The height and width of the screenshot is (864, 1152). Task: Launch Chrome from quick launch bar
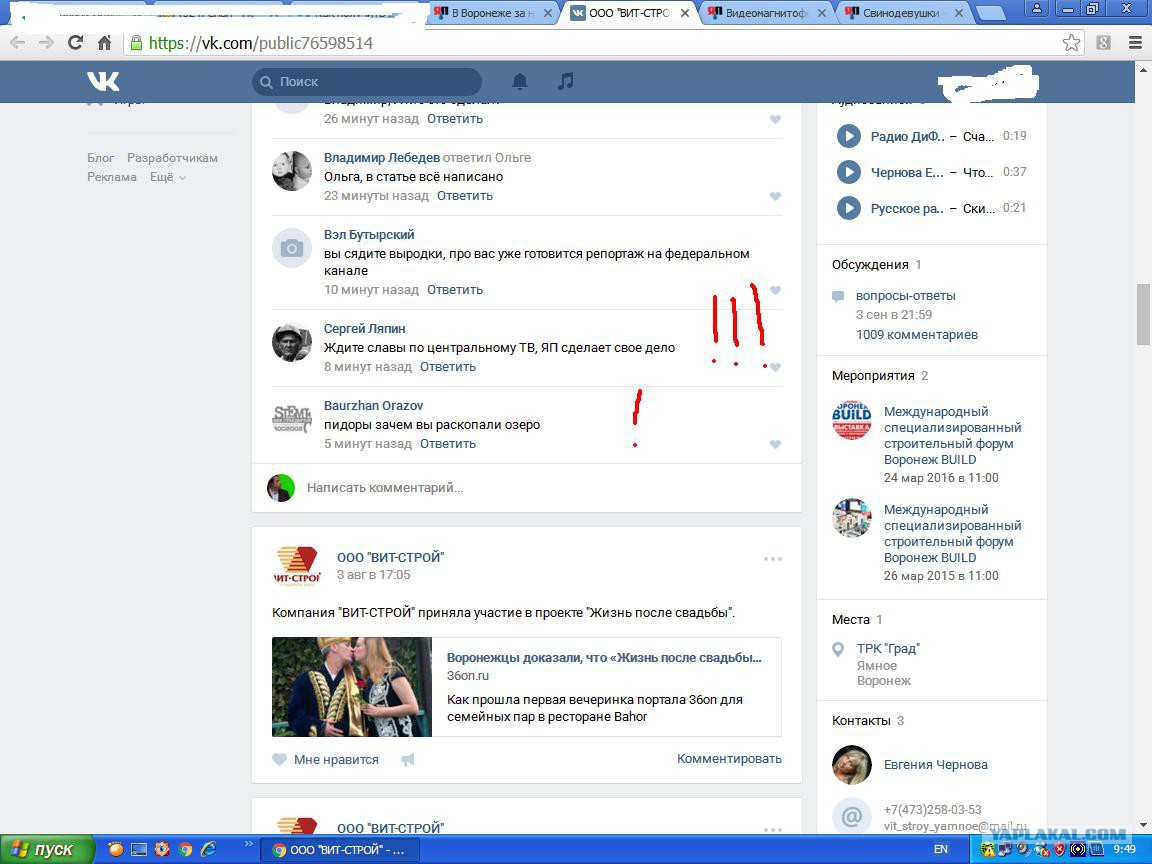click(x=185, y=850)
